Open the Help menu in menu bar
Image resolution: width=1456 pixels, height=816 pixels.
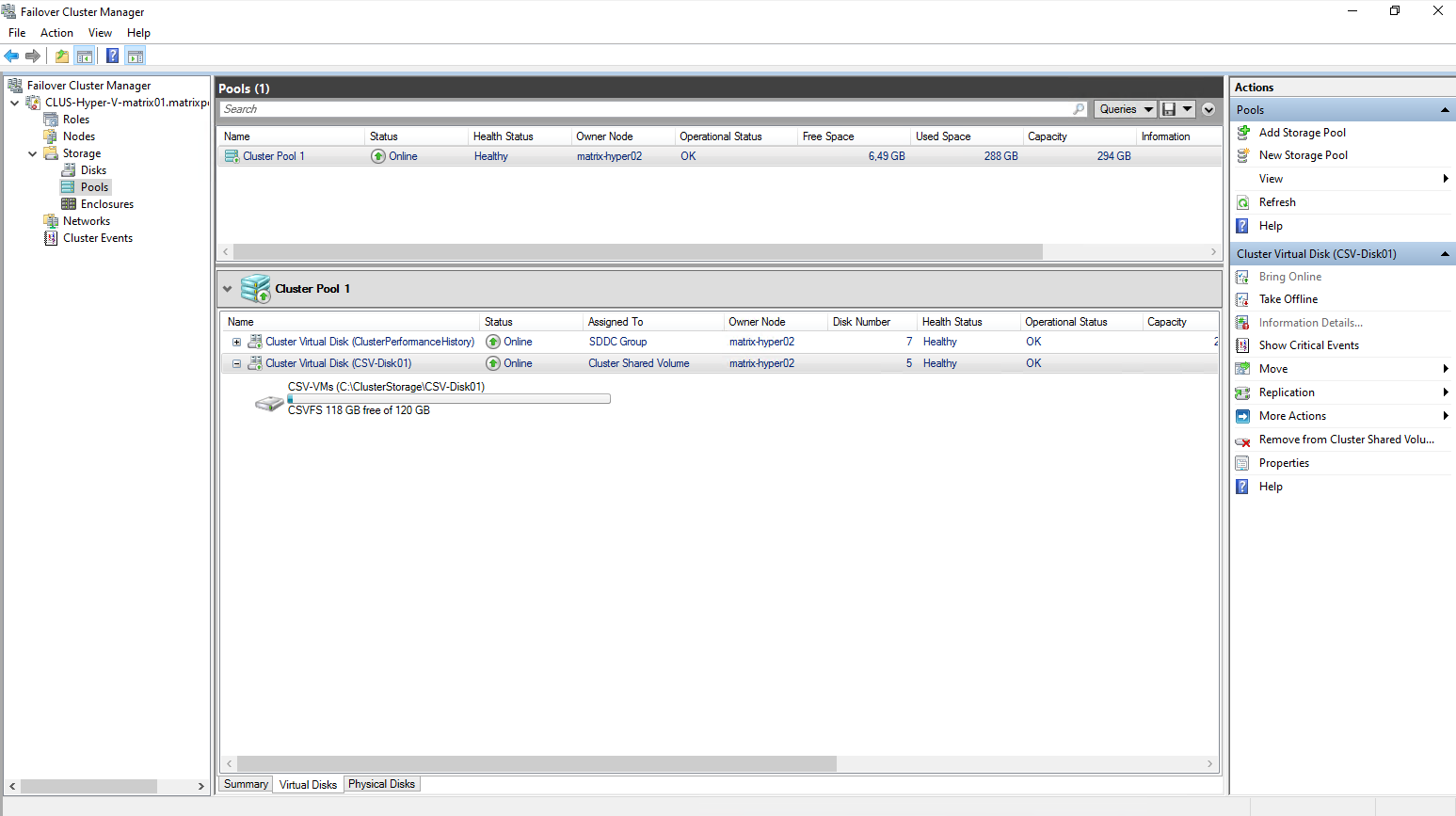point(138,33)
